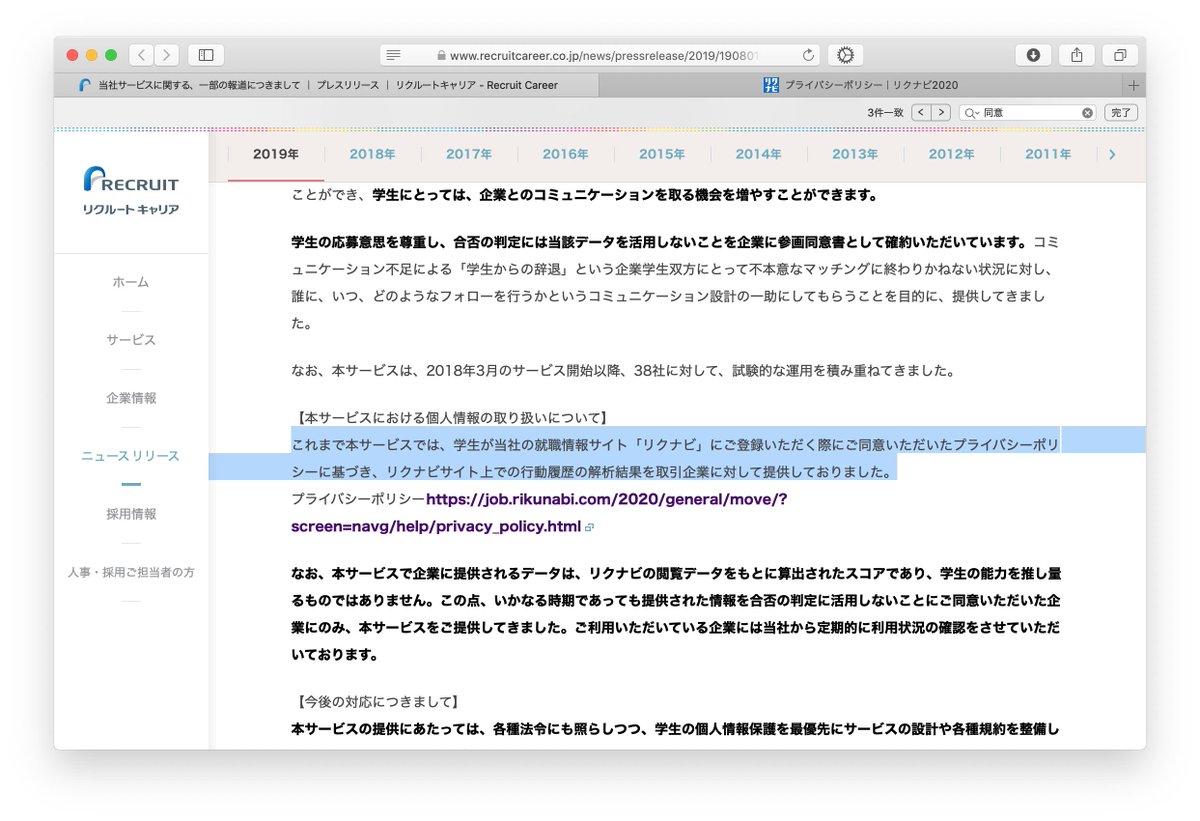Select the 2016年 year tab
The image size is (1200, 821).
pos(565,154)
